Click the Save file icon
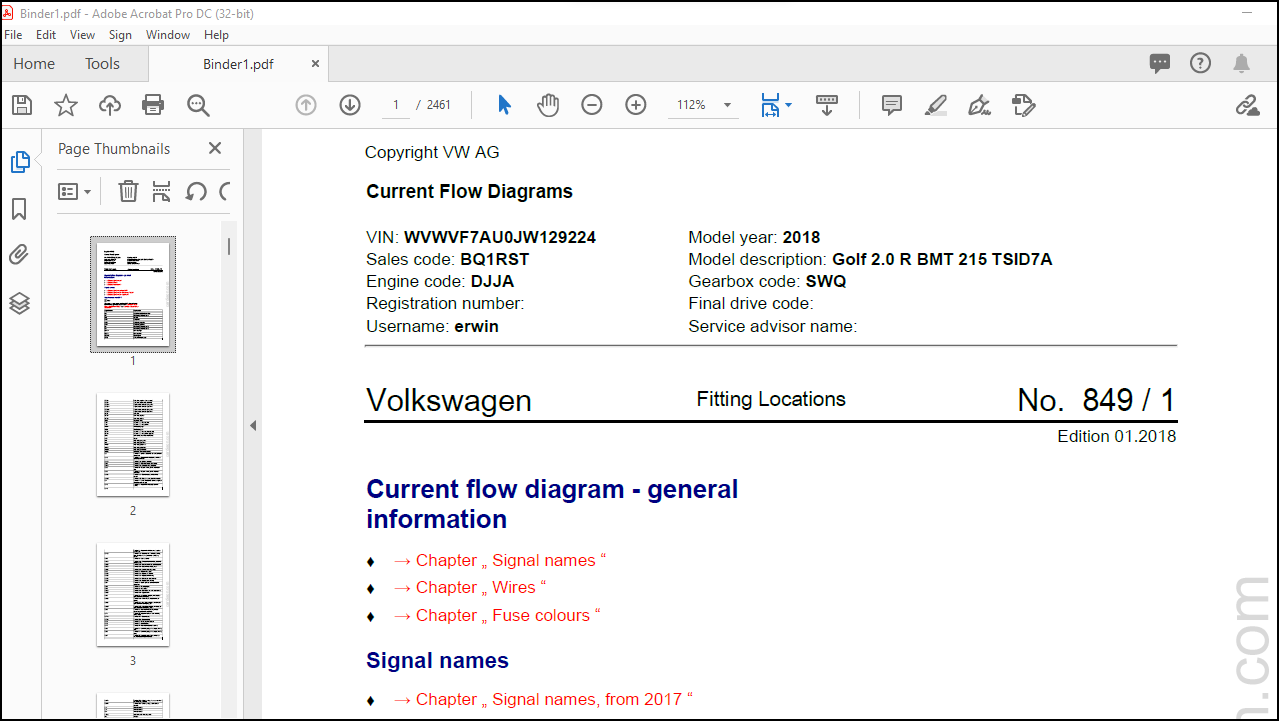 [x=21, y=105]
